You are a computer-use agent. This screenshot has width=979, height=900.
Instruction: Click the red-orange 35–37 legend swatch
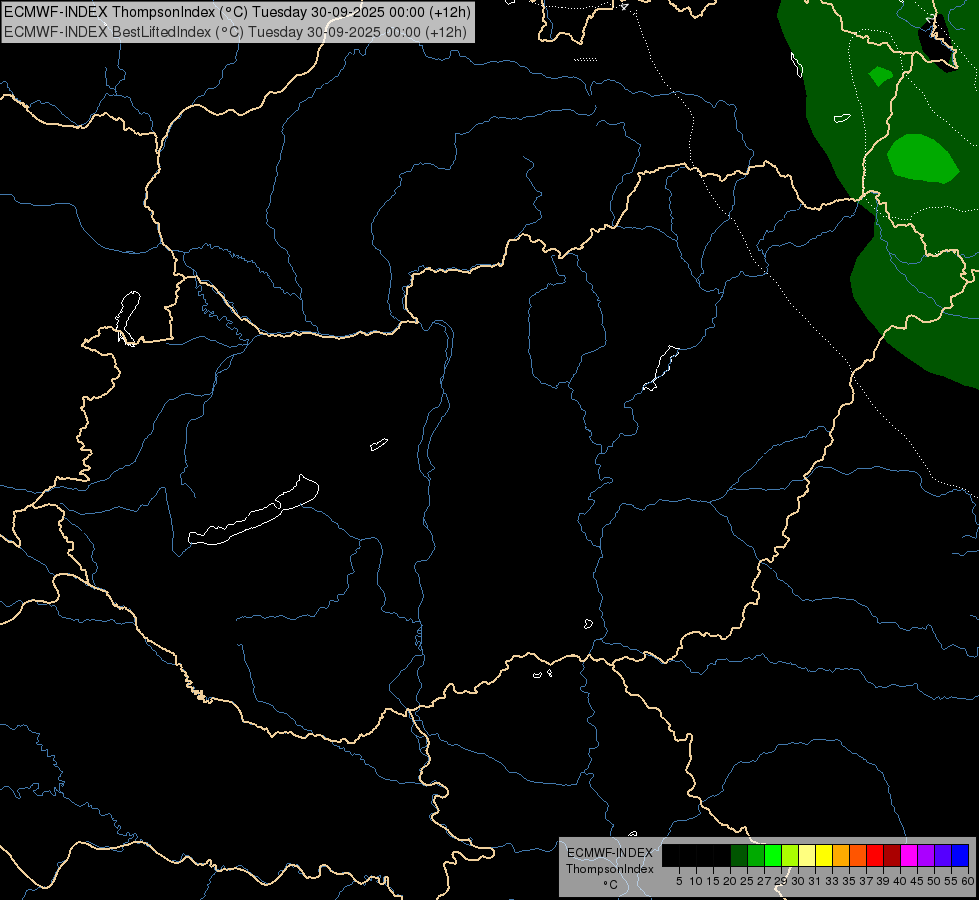[x=858, y=855]
